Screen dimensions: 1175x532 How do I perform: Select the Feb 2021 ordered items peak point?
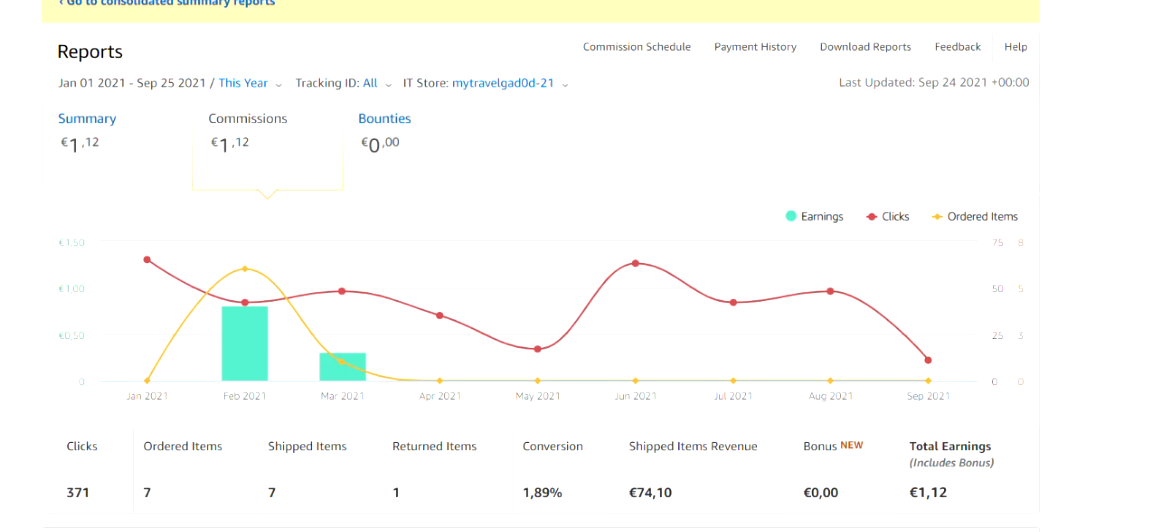tap(244, 268)
